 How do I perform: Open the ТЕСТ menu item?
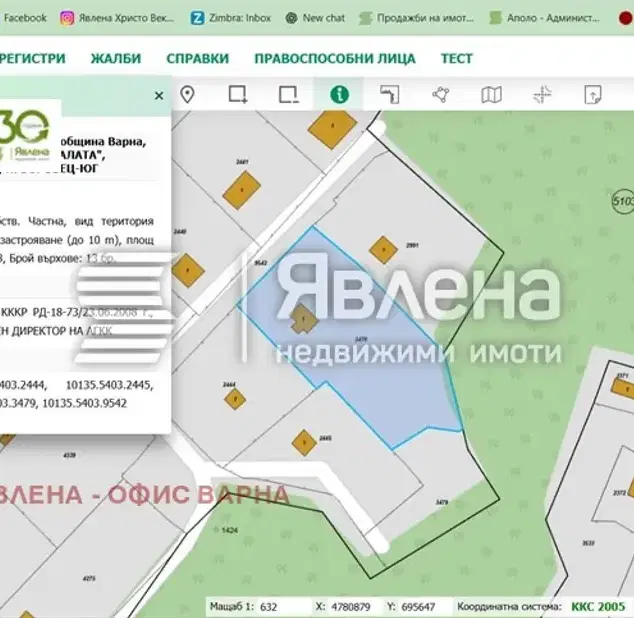pyautogui.click(x=456, y=58)
